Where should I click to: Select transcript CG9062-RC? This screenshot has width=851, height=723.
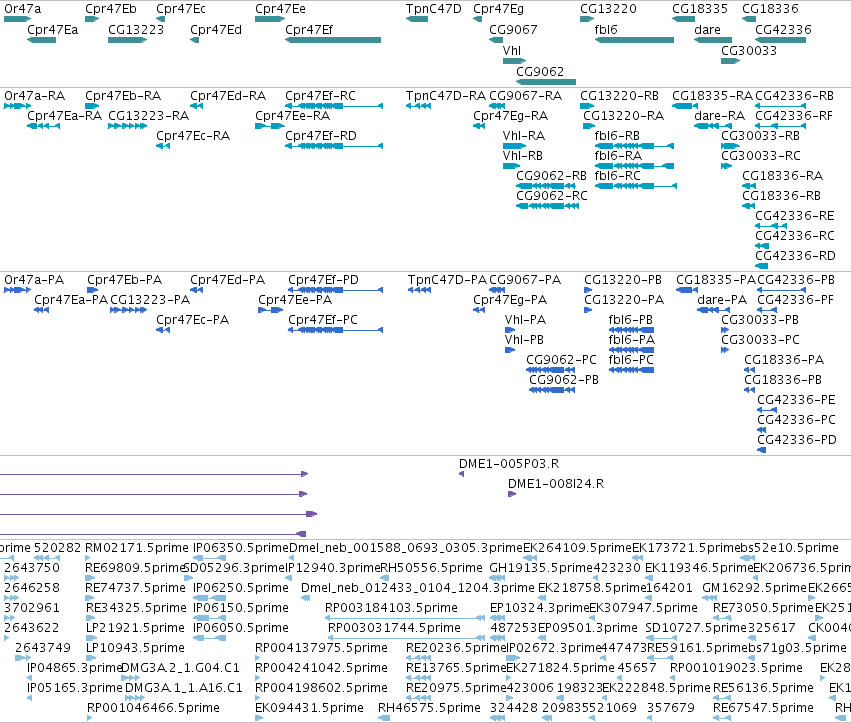pos(548,206)
